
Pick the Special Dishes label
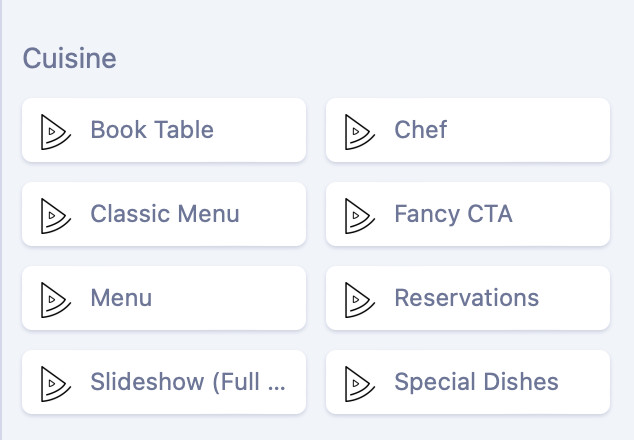pyautogui.click(x=476, y=382)
